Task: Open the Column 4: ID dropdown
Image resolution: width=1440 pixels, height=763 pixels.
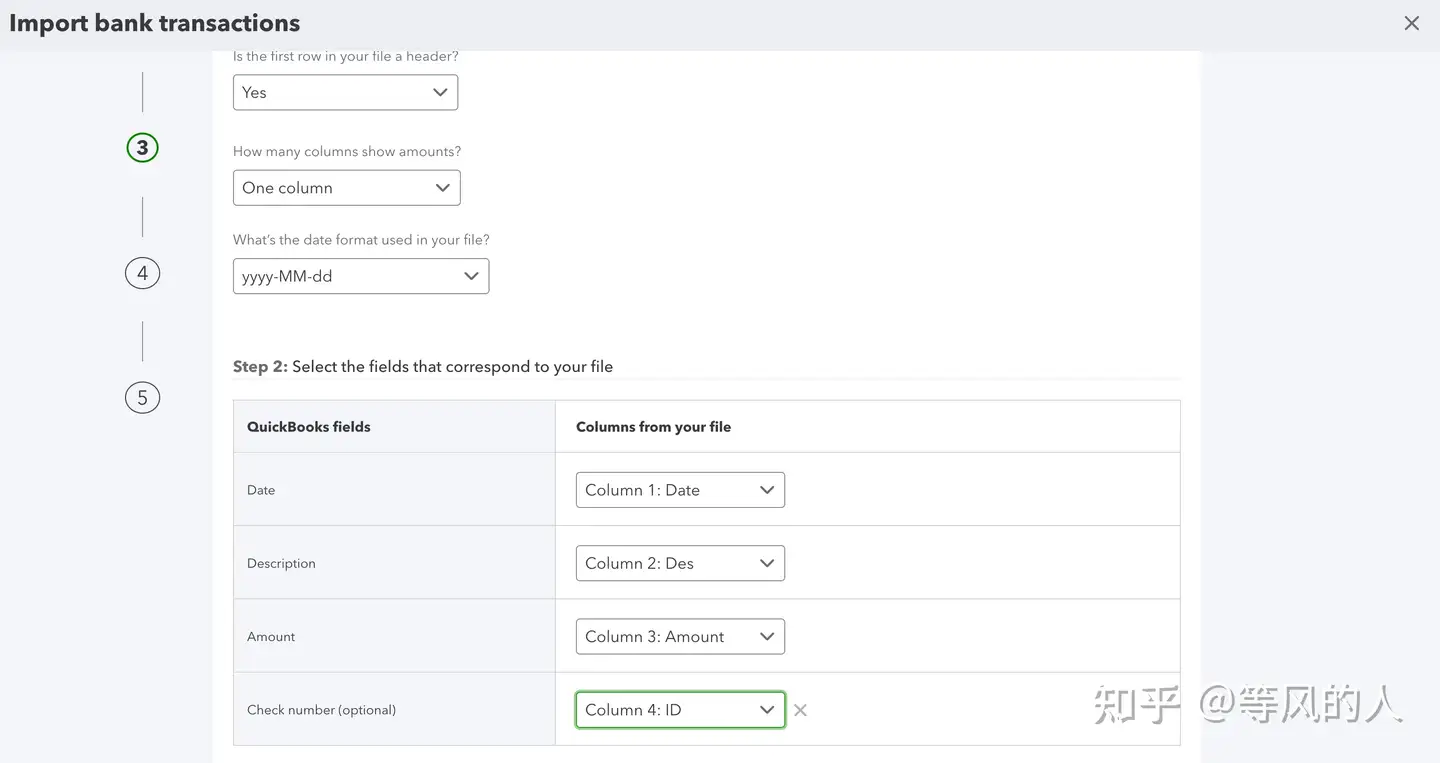Action: (680, 710)
